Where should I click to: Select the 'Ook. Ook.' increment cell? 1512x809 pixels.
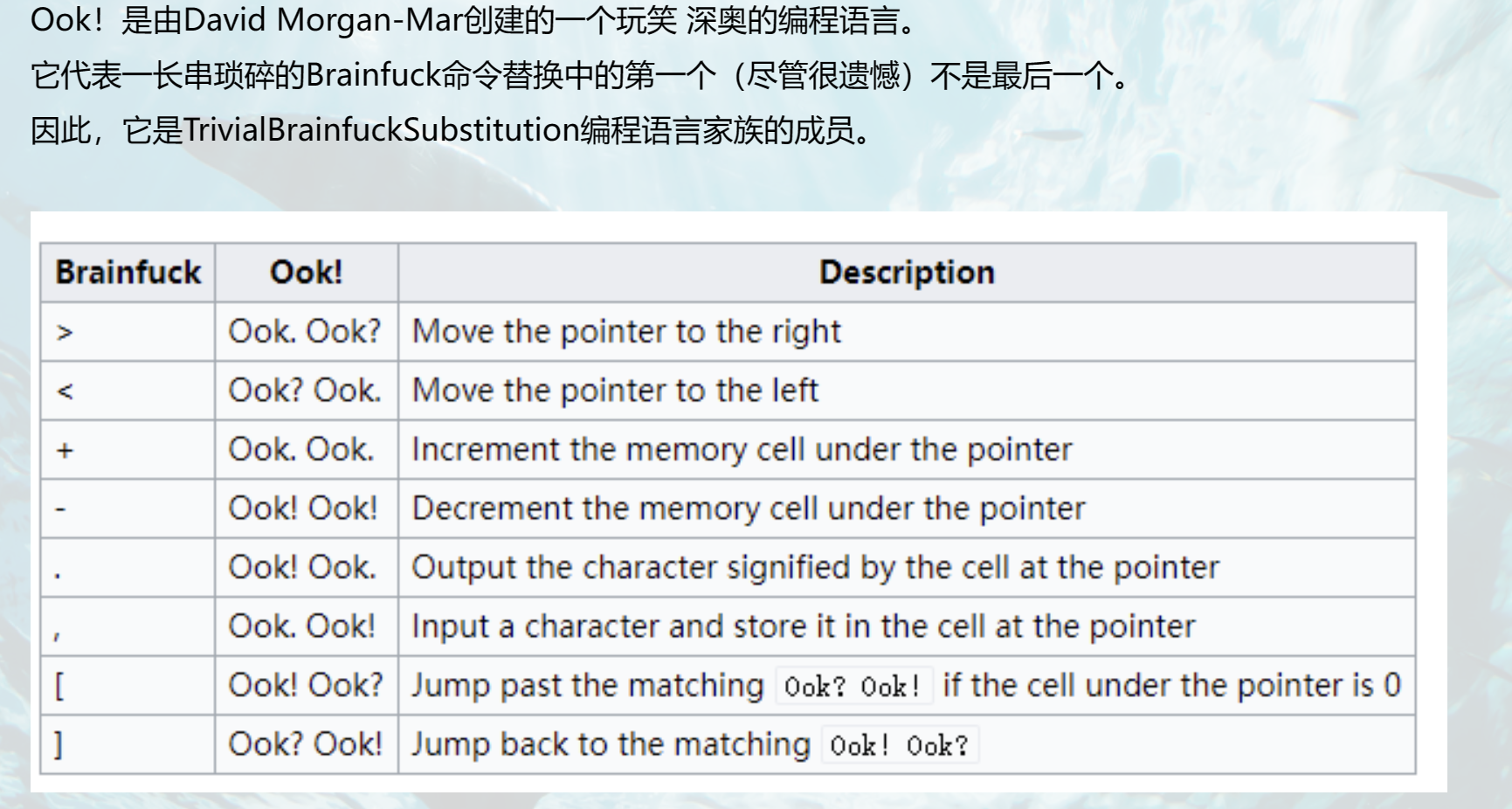(x=307, y=450)
